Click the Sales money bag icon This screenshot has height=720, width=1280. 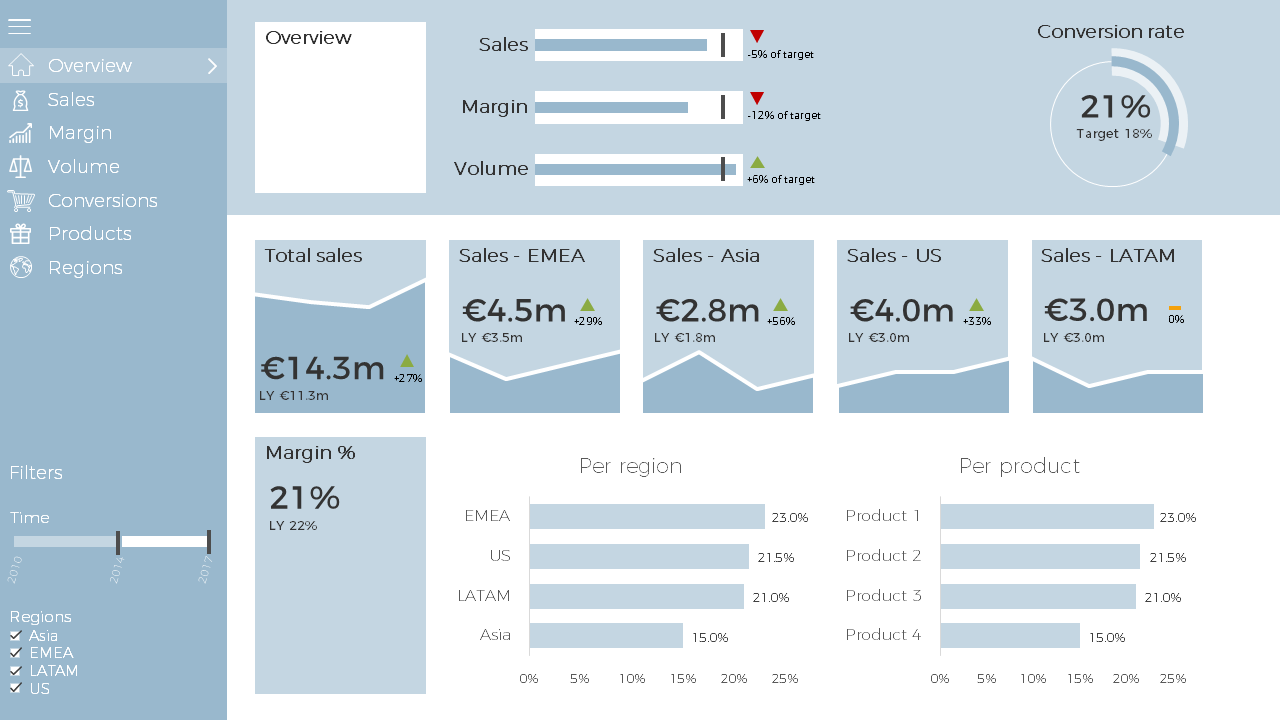point(21,100)
